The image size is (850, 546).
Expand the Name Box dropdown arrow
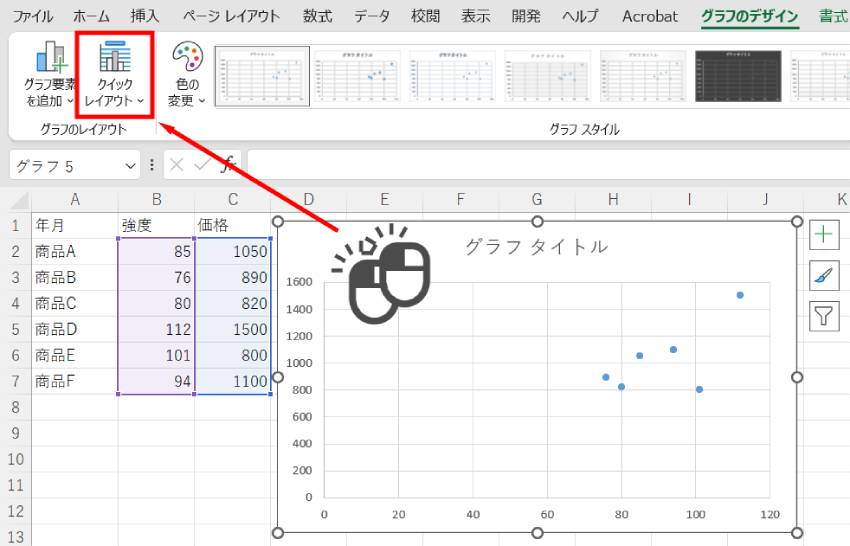pyautogui.click(x=130, y=166)
